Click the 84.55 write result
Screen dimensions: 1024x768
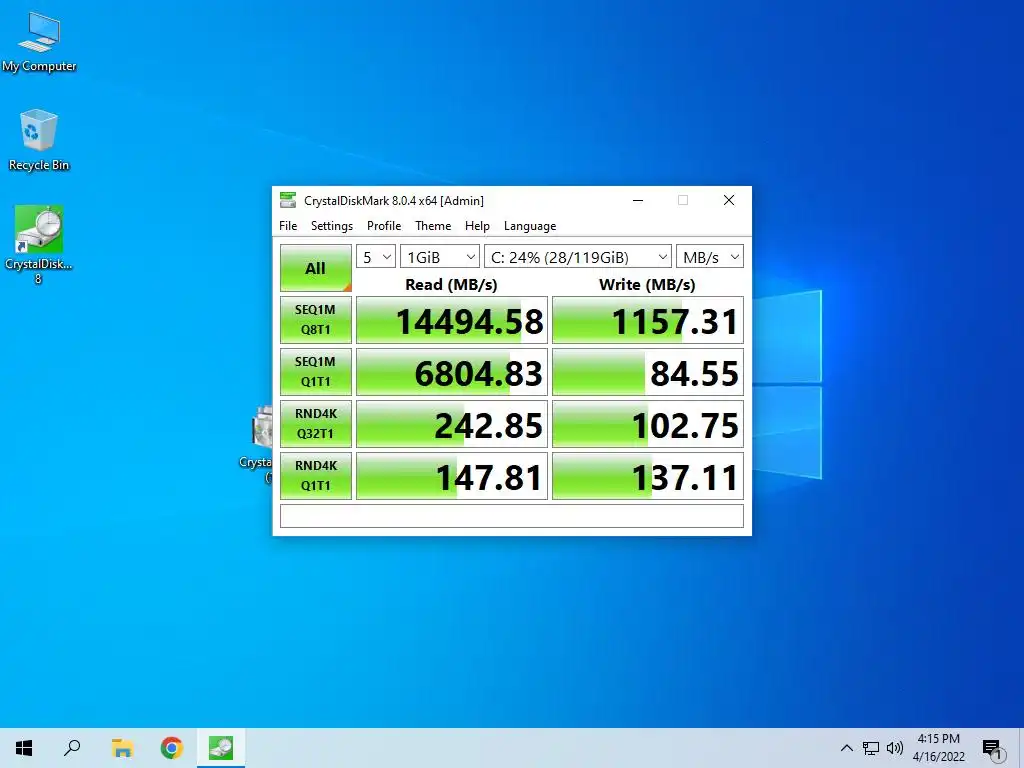point(648,372)
